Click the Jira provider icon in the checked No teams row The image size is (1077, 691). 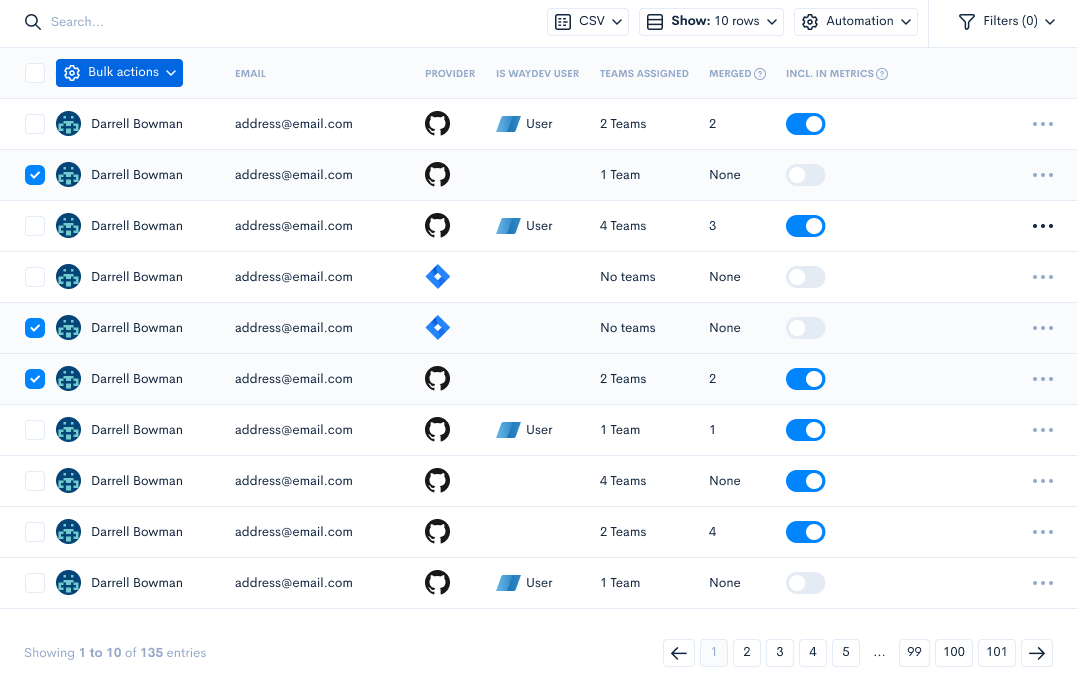[438, 328]
